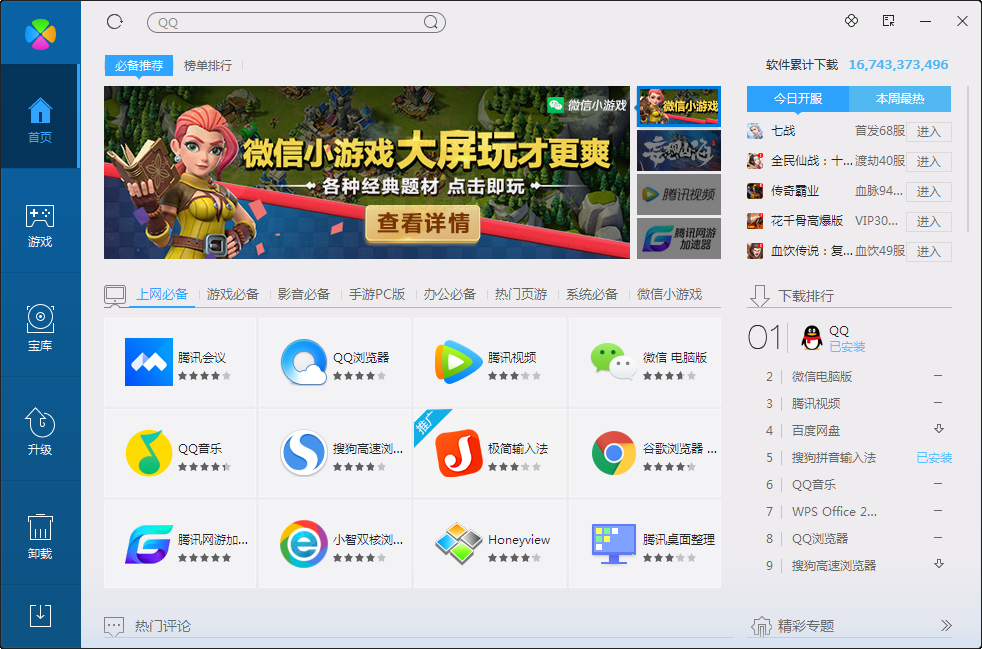Click 进入 button for 花千骨高爆版
The image size is (982, 649).
(929, 222)
